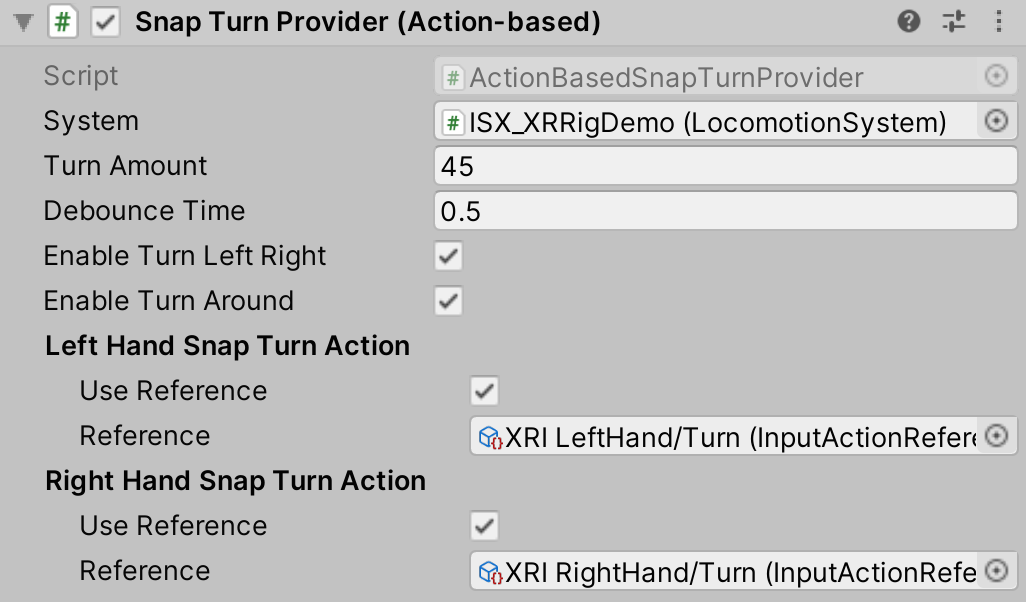This screenshot has height=602, width=1026.
Task: Disable Enable Turn Left Right
Action: pyautogui.click(x=447, y=256)
